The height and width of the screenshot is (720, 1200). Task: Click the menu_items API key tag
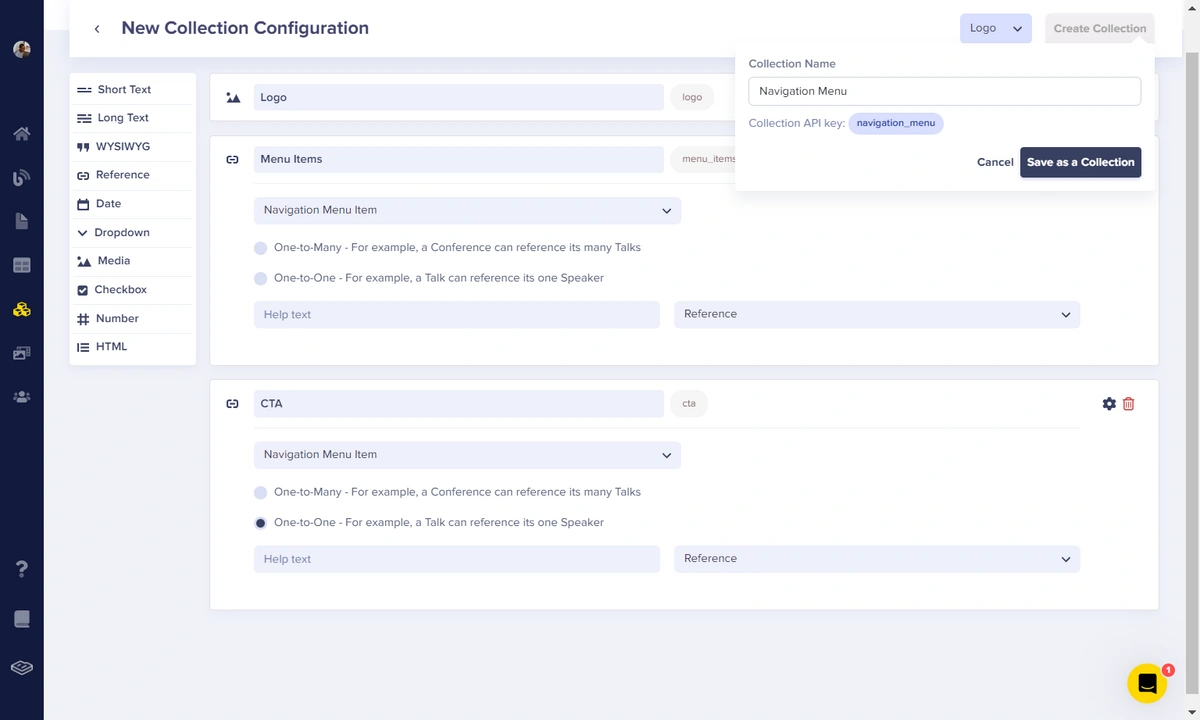704,159
